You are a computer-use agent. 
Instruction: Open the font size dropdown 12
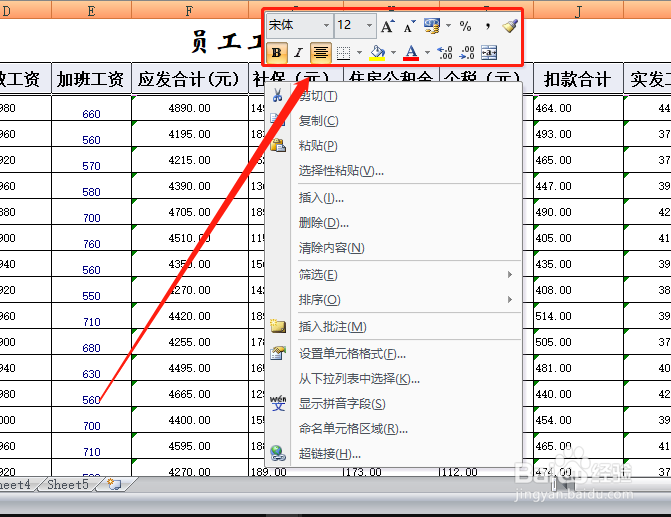coord(369,26)
